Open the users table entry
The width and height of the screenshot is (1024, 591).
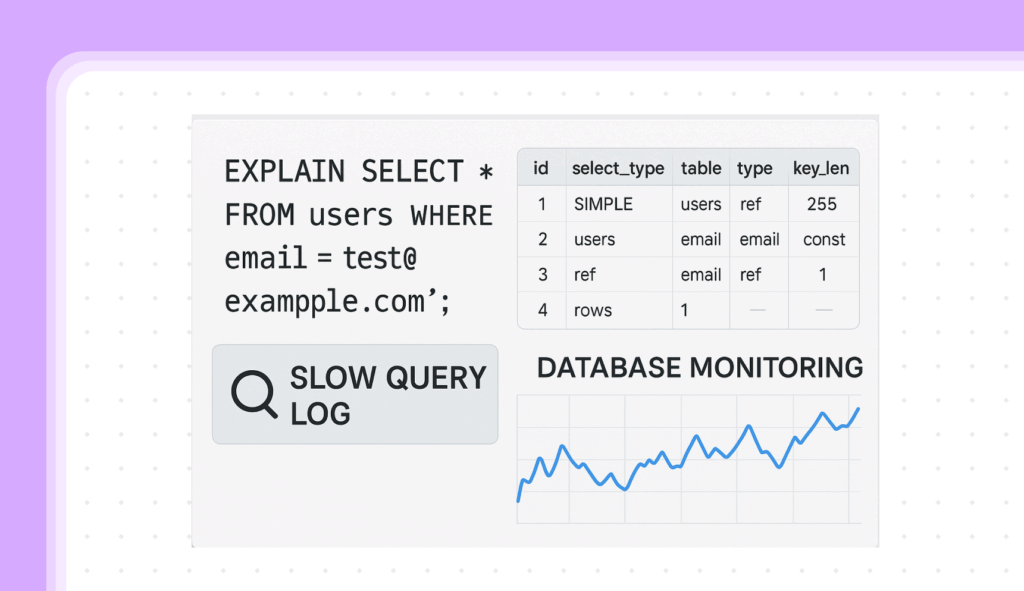(701, 204)
